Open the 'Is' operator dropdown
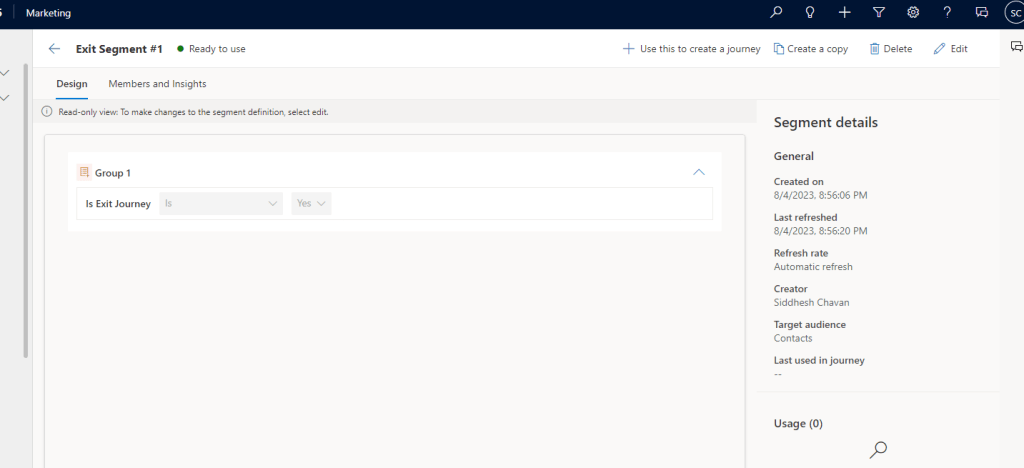The image size is (1024, 468). click(221, 203)
